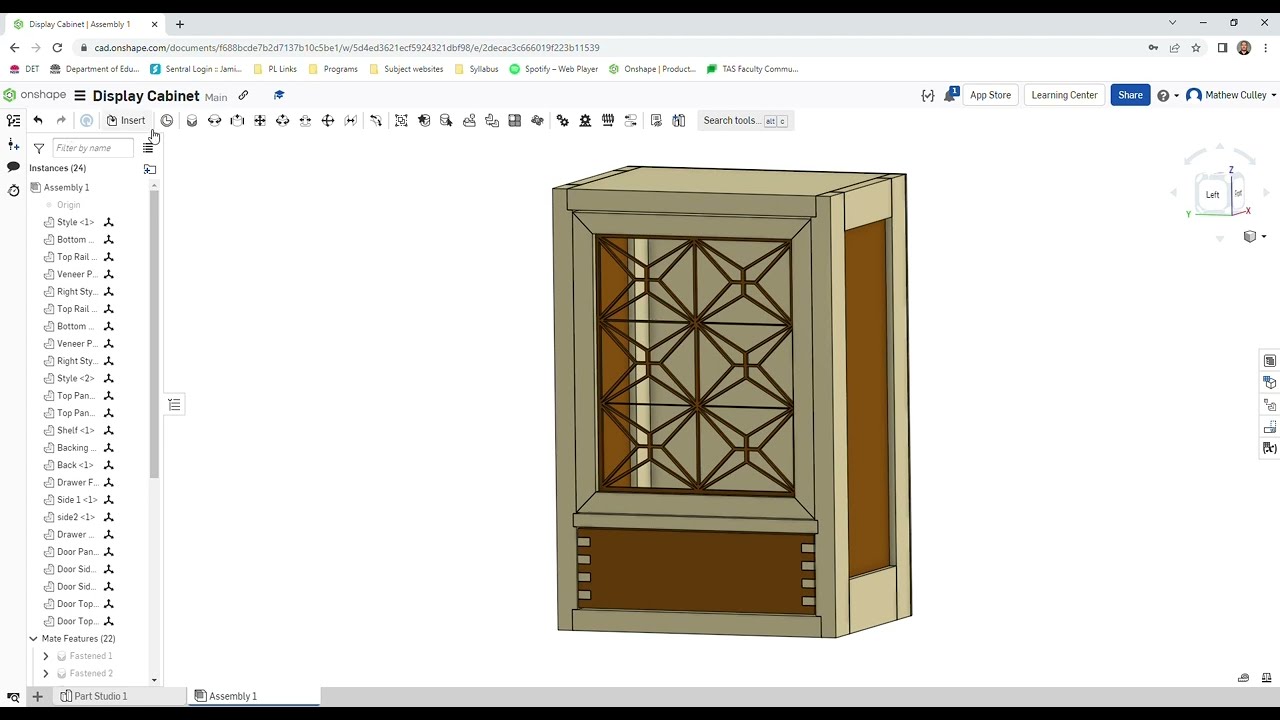The width and height of the screenshot is (1280, 720).
Task: Select the Ball mate tool
Action: (328, 121)
